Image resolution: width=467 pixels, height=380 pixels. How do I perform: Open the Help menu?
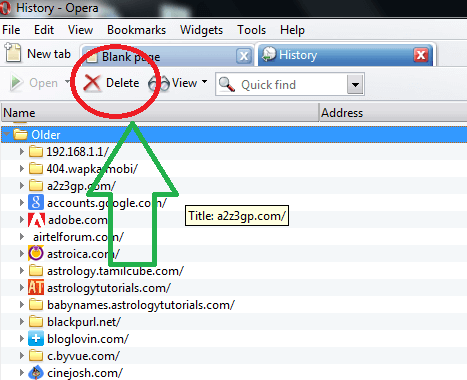[x=292, y=30]
